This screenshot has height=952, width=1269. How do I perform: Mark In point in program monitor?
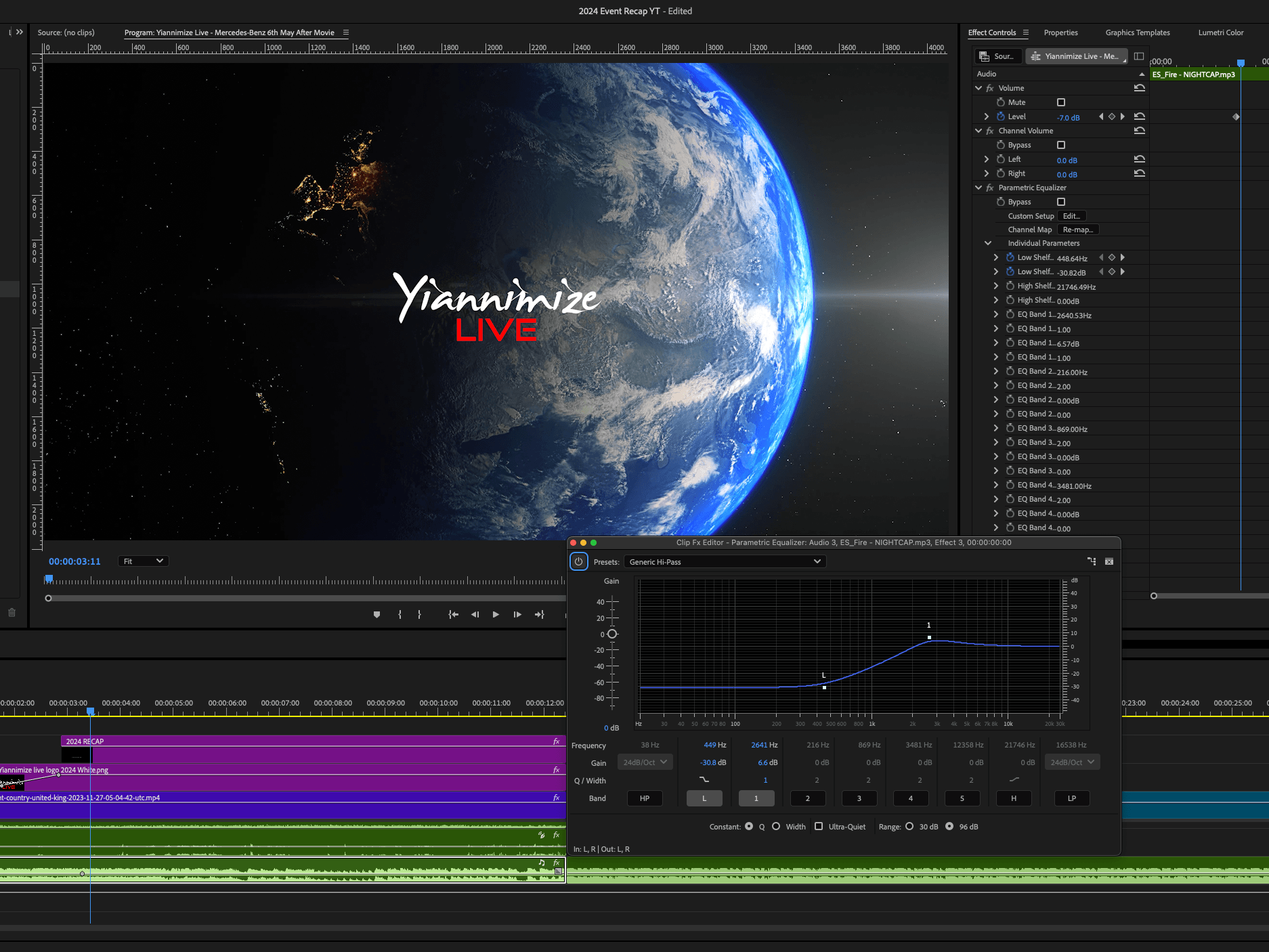tap(400, 614)
